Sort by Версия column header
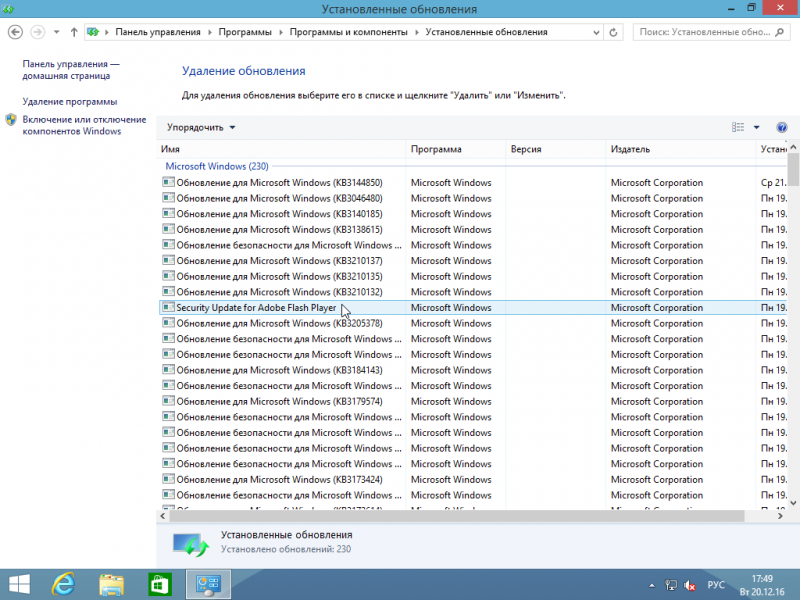This screenshot has width=800, height=600. [556, 149]
